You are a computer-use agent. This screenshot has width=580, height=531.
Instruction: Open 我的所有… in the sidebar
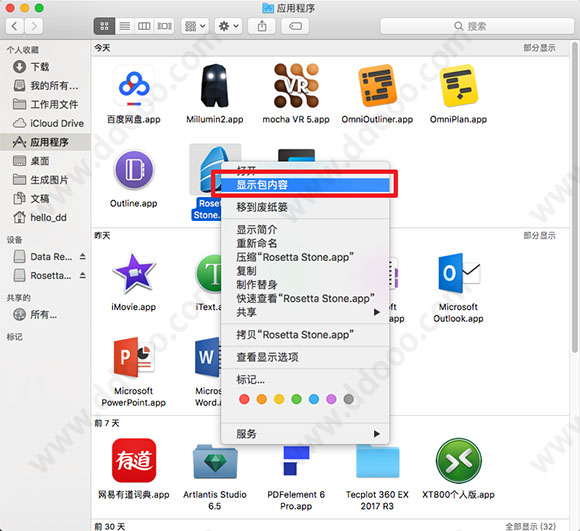tap(45, 85)
